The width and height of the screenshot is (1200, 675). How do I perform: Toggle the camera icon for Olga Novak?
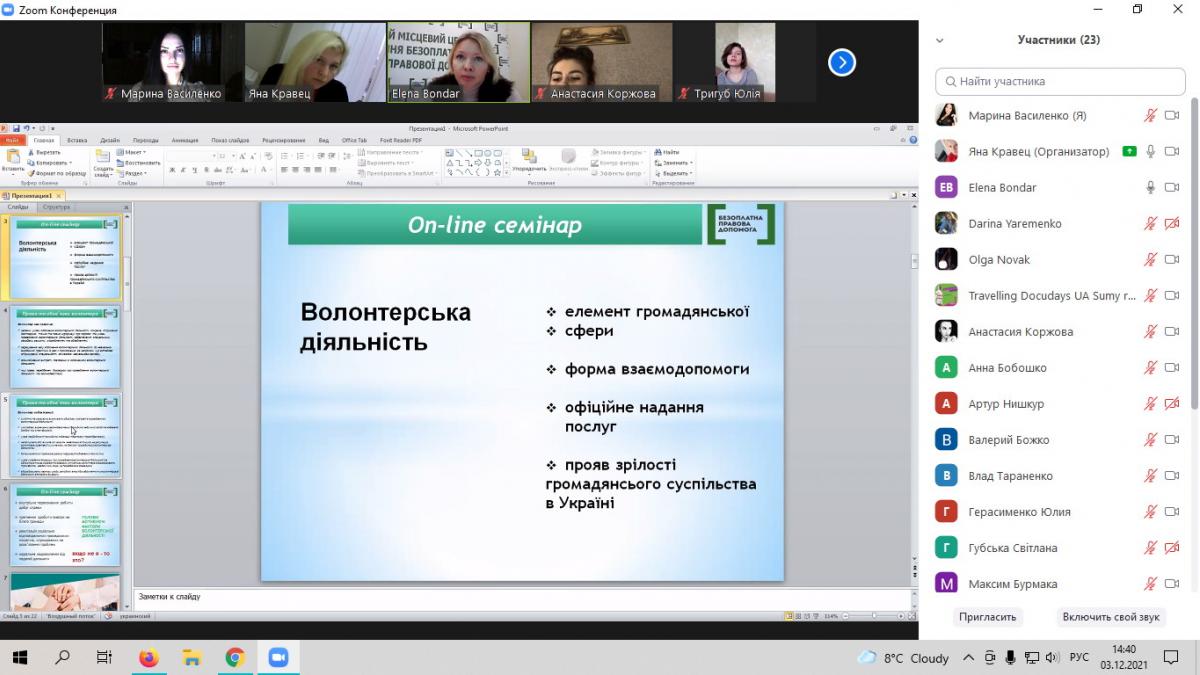1172,260
